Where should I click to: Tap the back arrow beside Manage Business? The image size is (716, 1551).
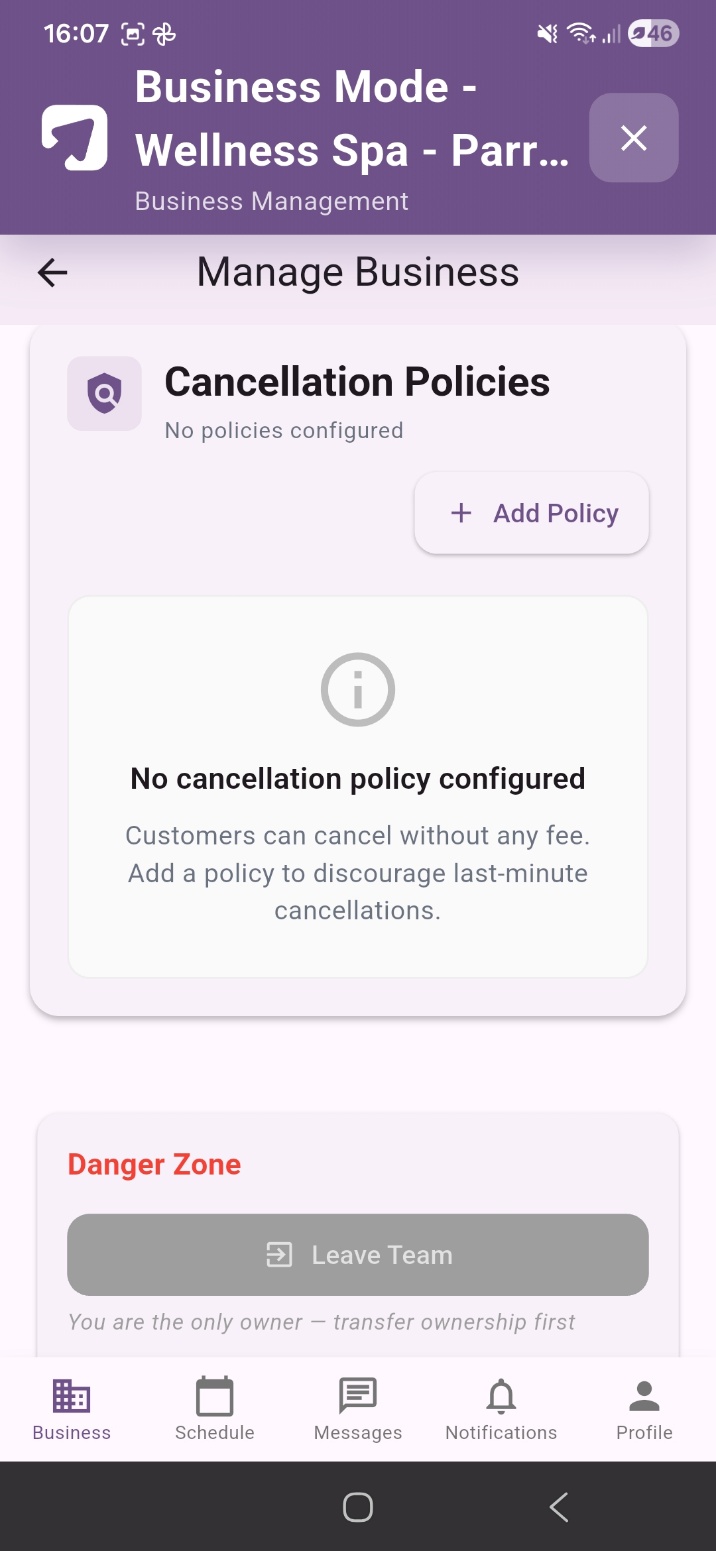(x=52, y=272)
